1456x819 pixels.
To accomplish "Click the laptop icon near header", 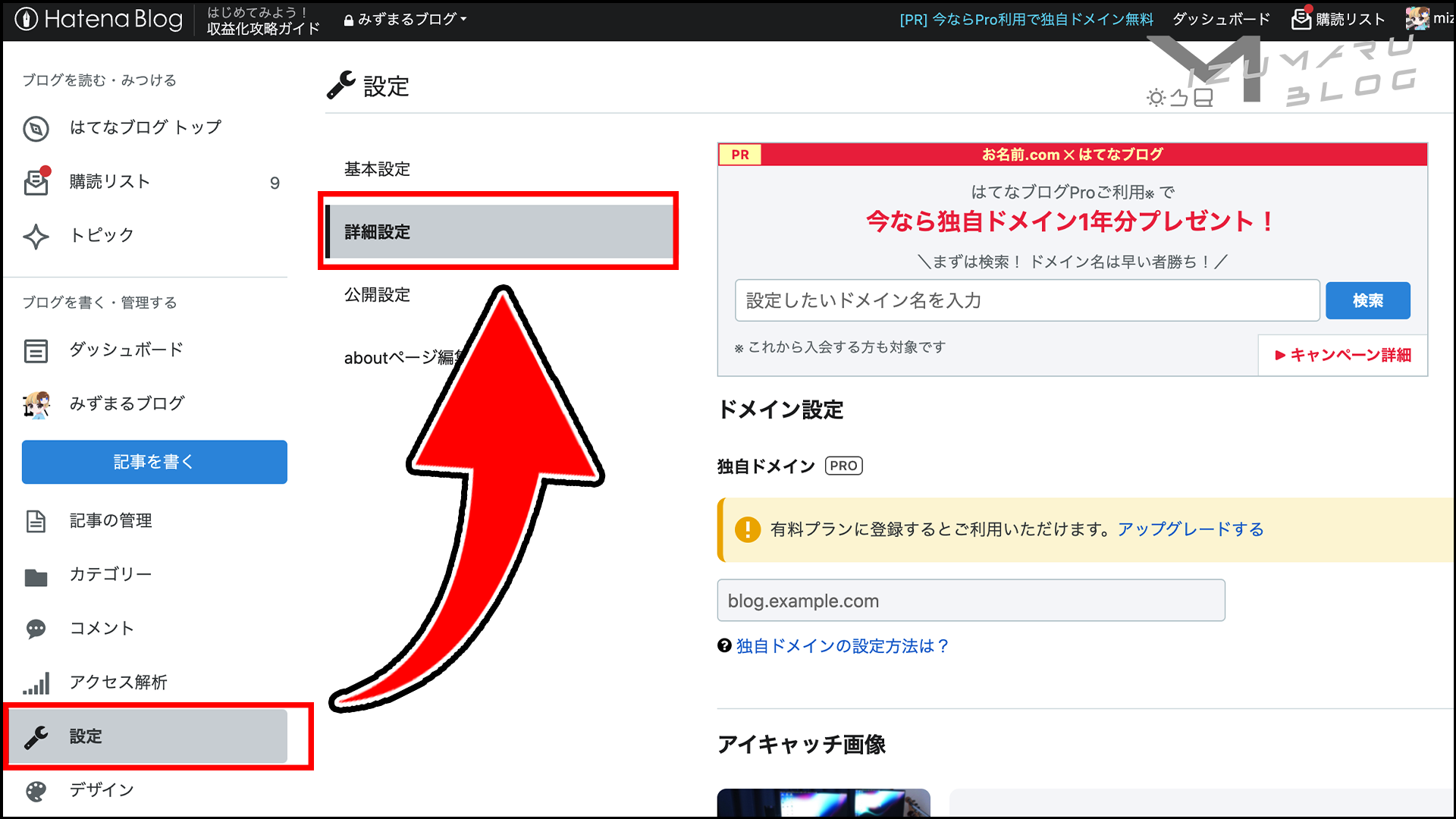I will pos(1203,98).
